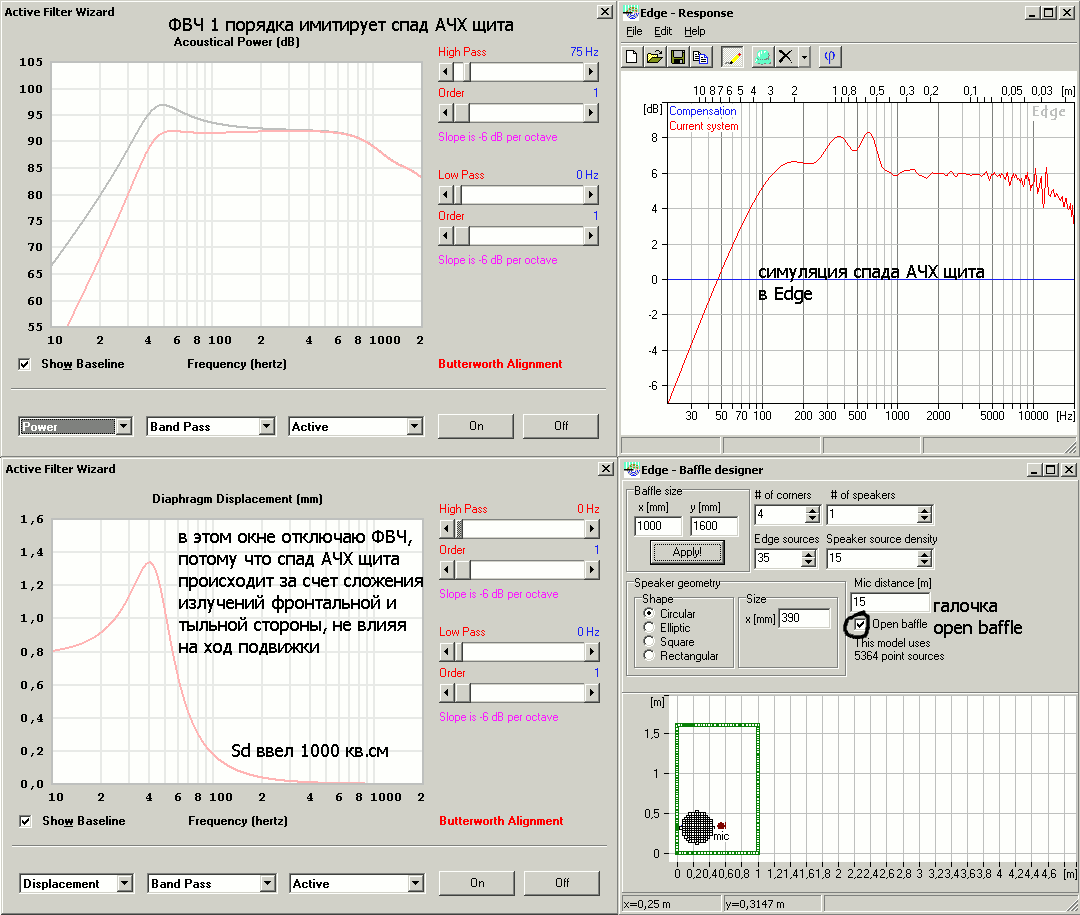Click left arrow of High Pass Order slider, top wizard
The width and height of the screenshot is (1080, 915).
446,112
